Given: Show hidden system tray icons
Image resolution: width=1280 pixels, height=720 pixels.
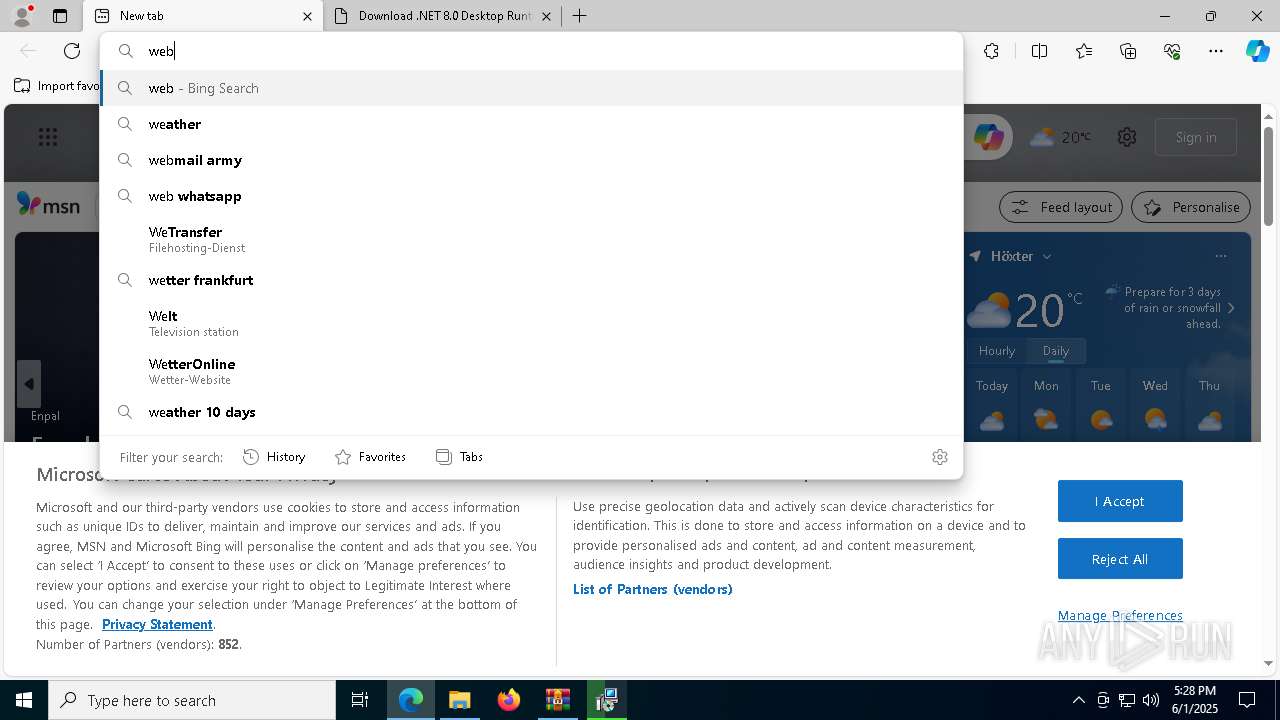Looking at the screenshot, I should [1078, 700].
